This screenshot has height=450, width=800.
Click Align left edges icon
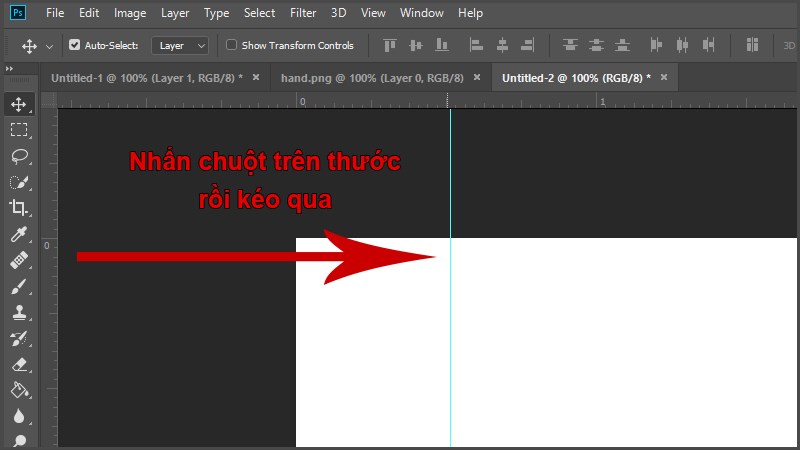(x=476, y=45)
